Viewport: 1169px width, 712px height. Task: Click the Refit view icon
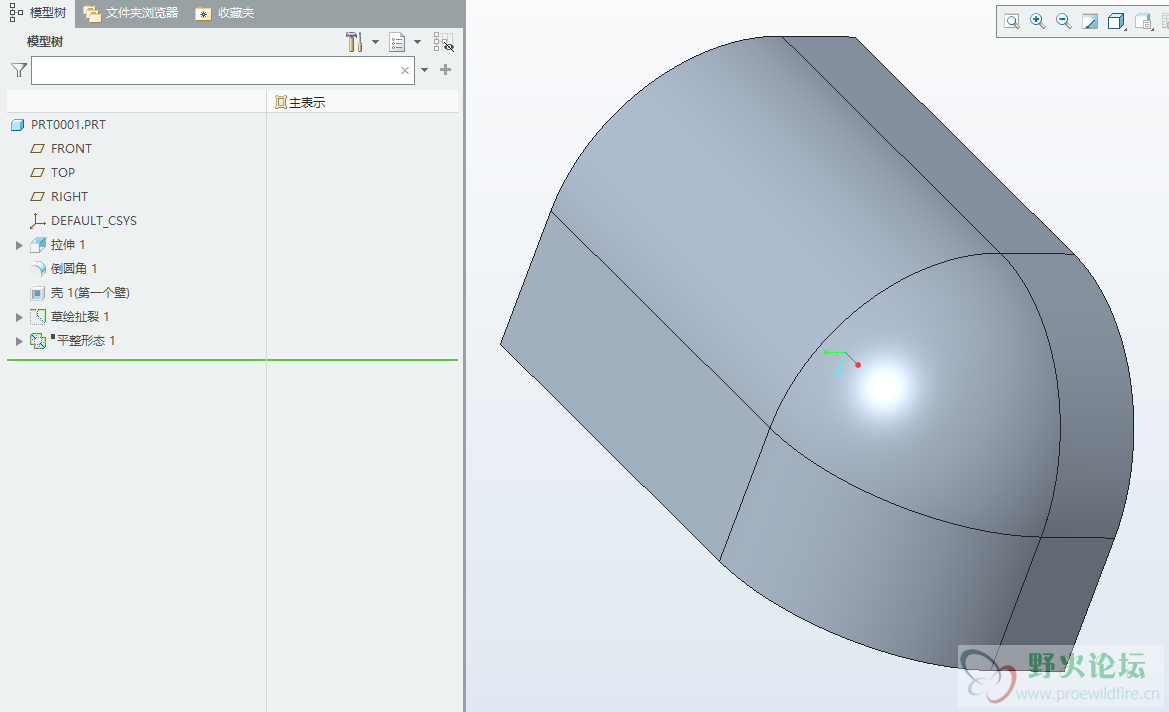point(1012,22)
